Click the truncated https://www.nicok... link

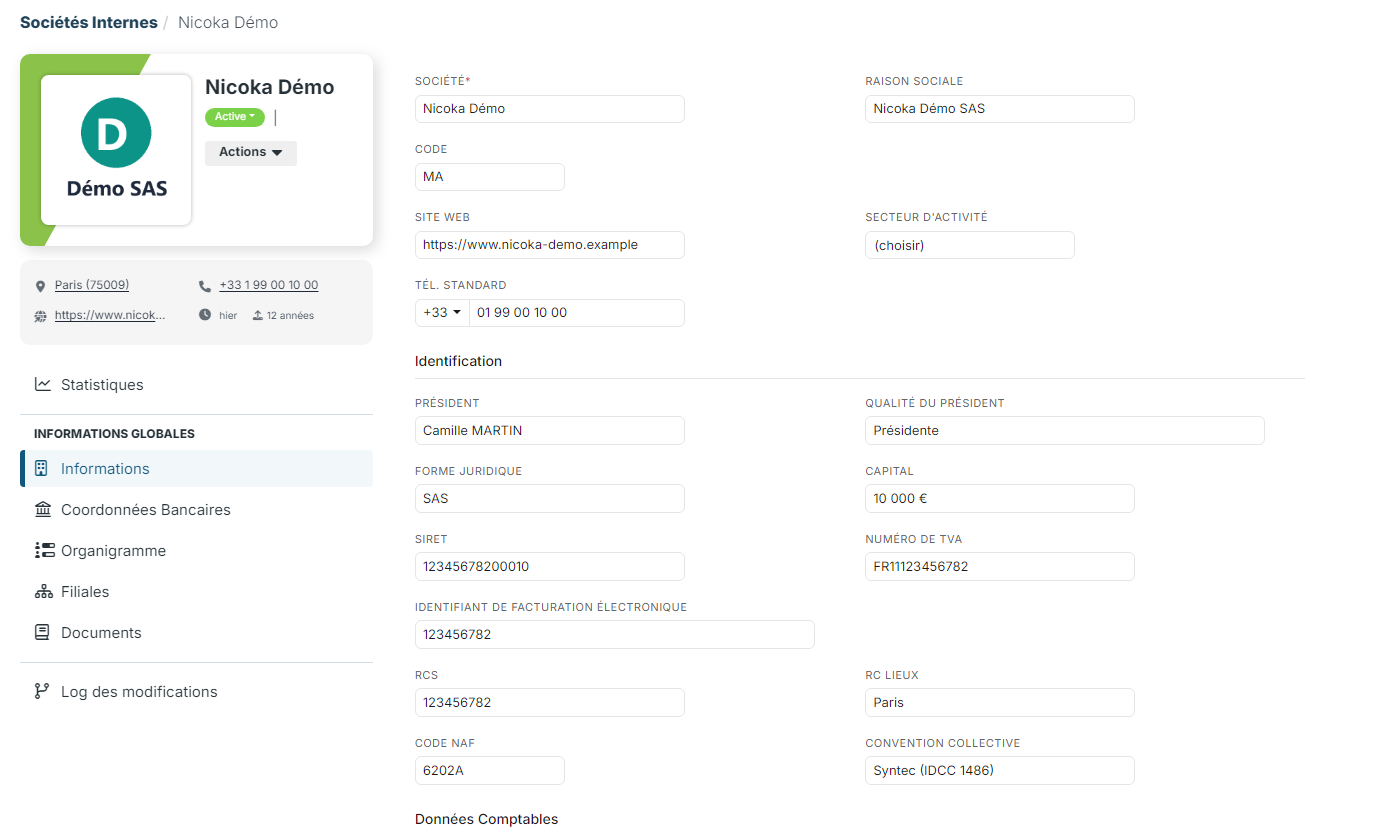pyautogui.click(x=110, y=315)
